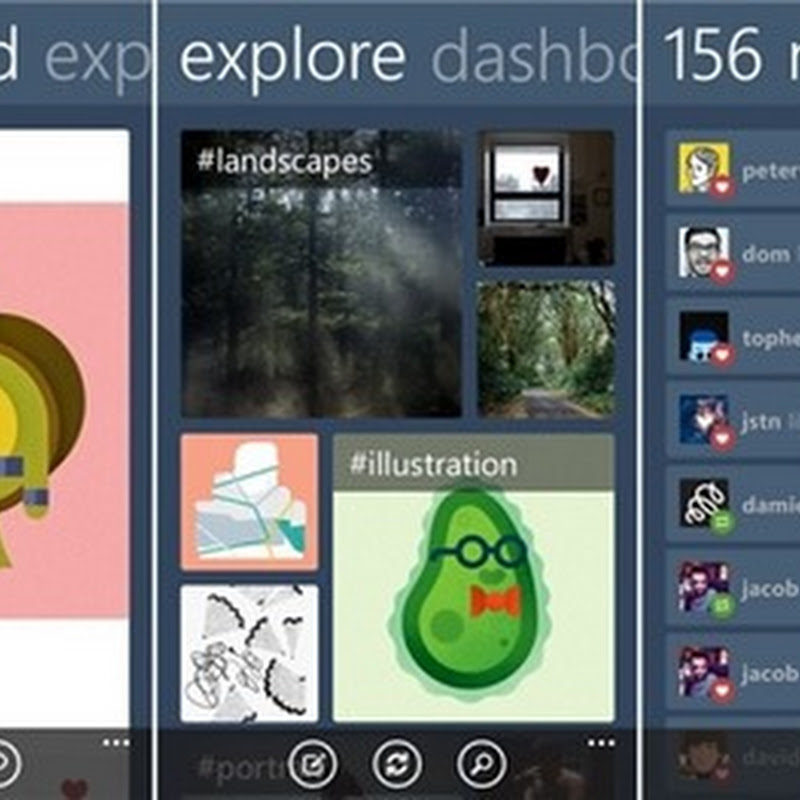Screen dimensions: 800x800
Task: Select the explore tab heading
Action: click(x=293, y=57)
